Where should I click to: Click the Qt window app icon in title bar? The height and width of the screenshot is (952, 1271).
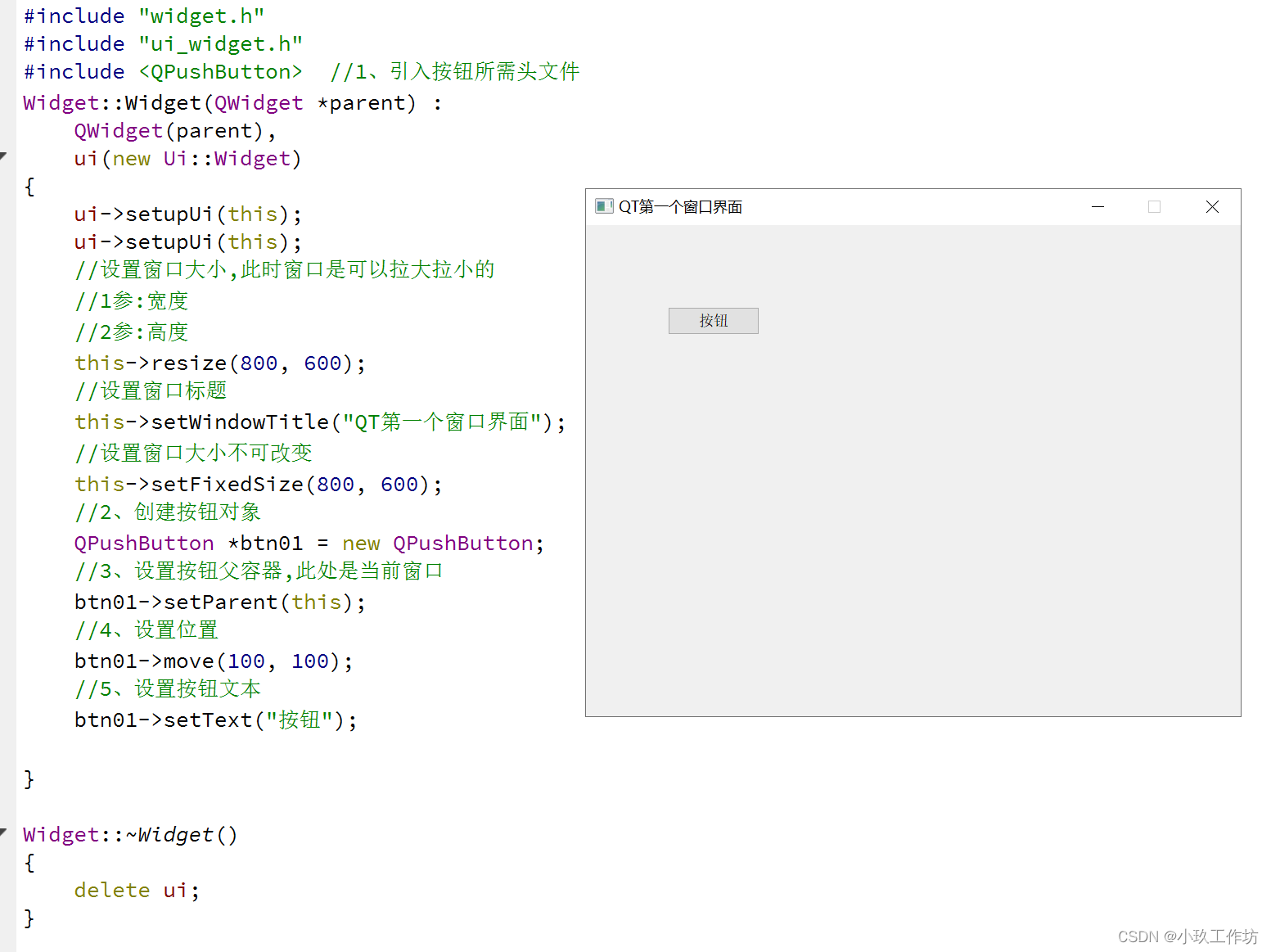pos(604,206)
